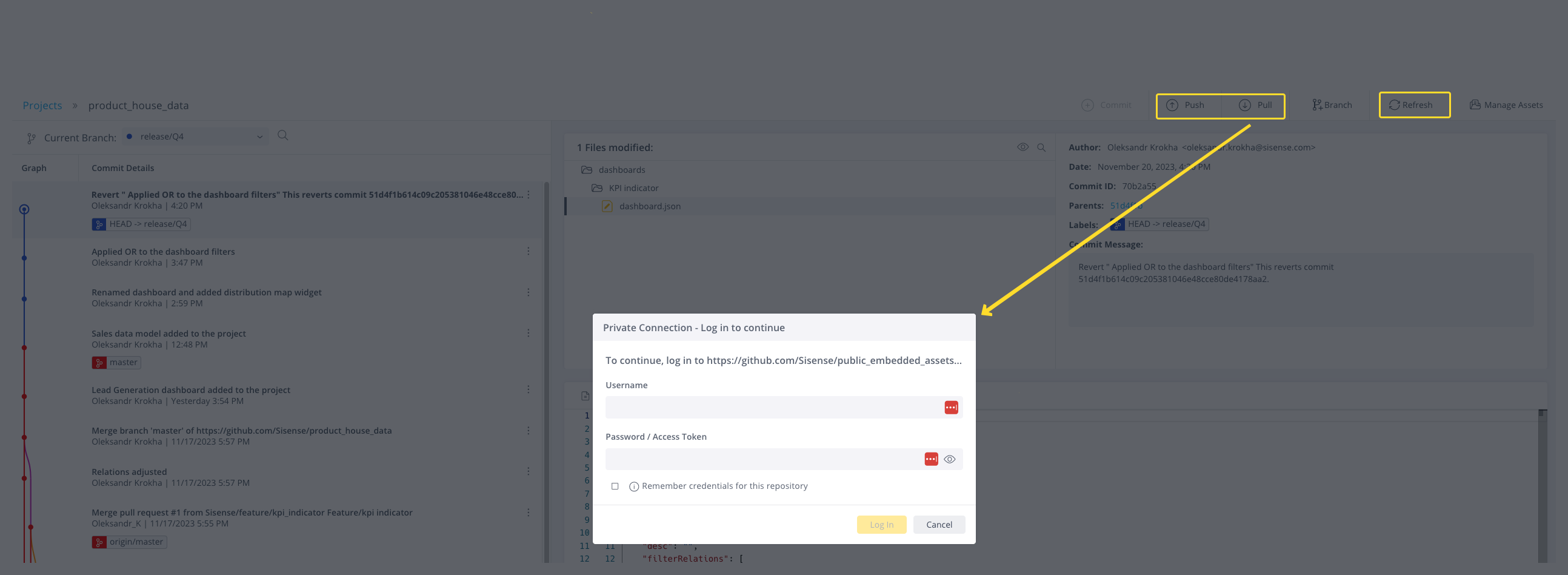Viewport: 1568px width, 575px height.
Task: Click the Pull download icon
Action: (1245, 105)
